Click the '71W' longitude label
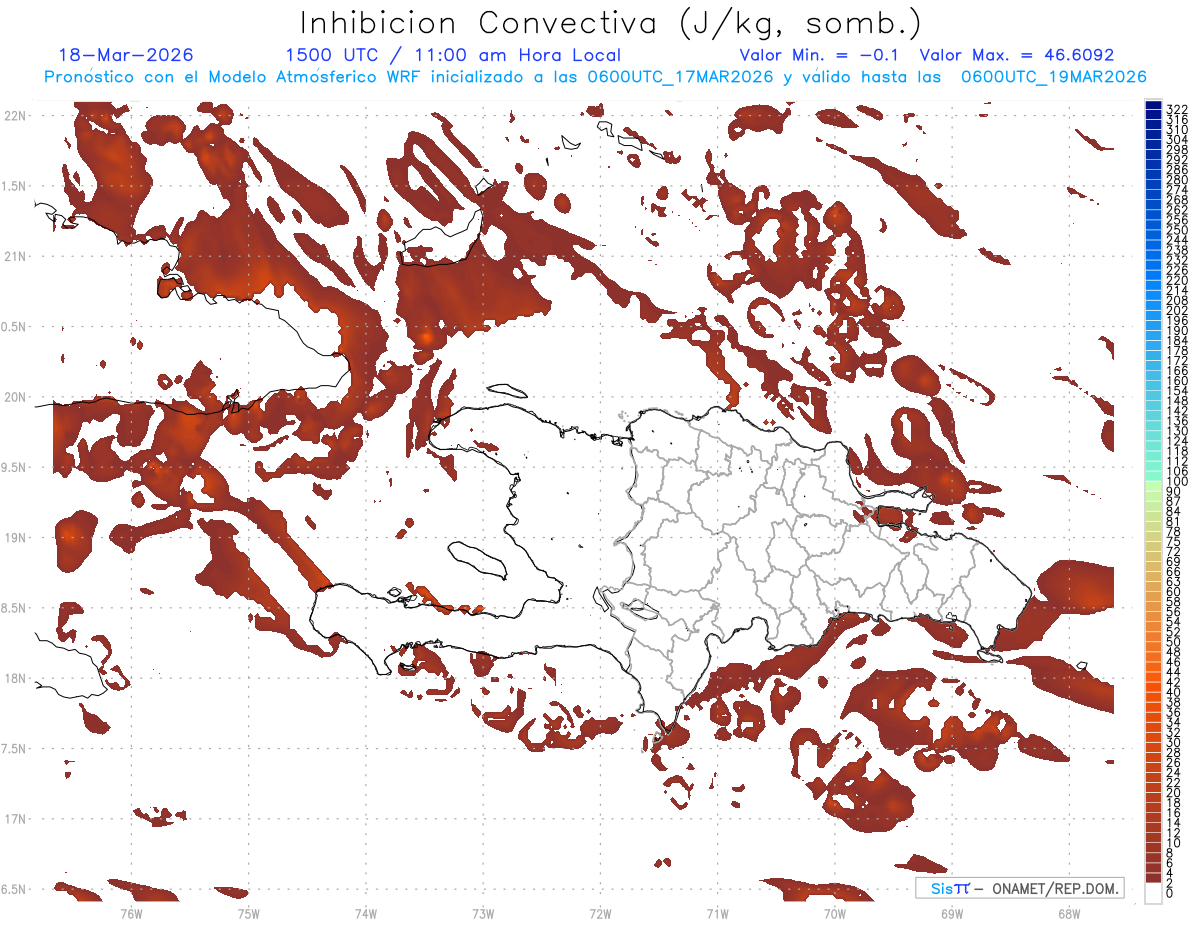Screen dimensions: 1200x927 717,913
